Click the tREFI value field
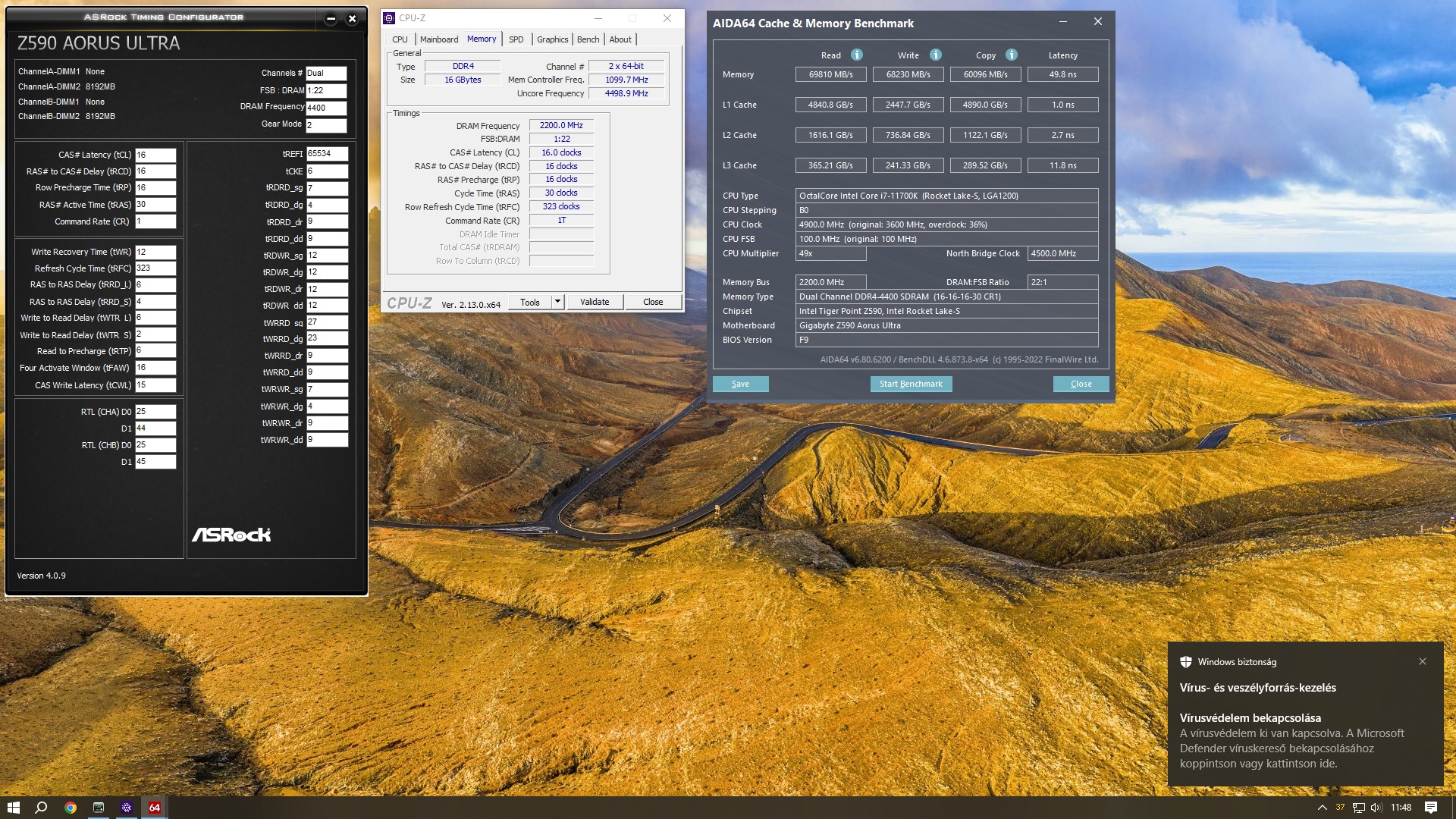 pos(327,153)
